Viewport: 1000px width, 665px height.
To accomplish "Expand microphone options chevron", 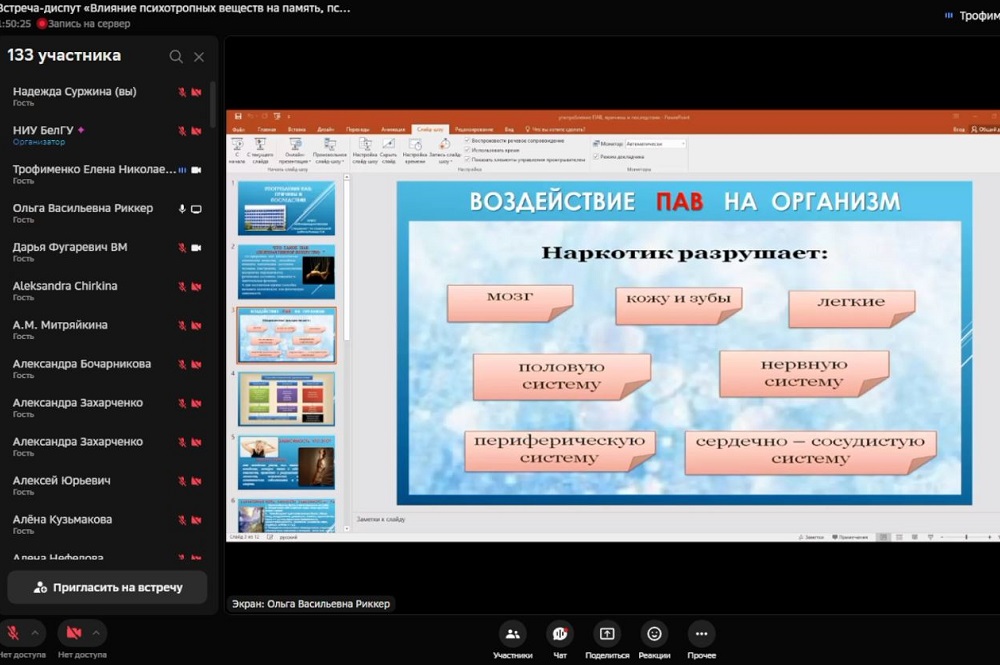I will pyautogui.click(x=36, y=633).
